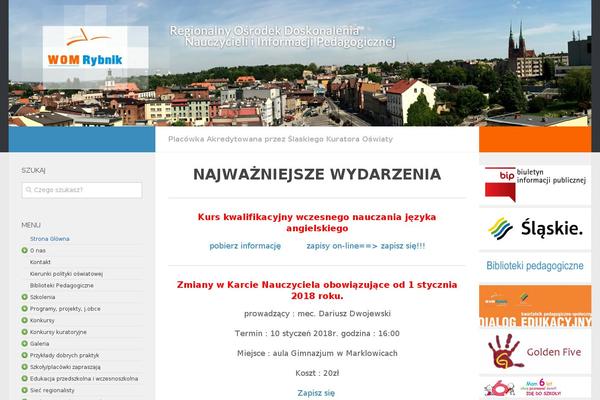The width and height of the screenshot is (600, 400).
Task: Open 'Kurs kwalifikacyjny wczesnego nauczania' heading
Action: 317,223
